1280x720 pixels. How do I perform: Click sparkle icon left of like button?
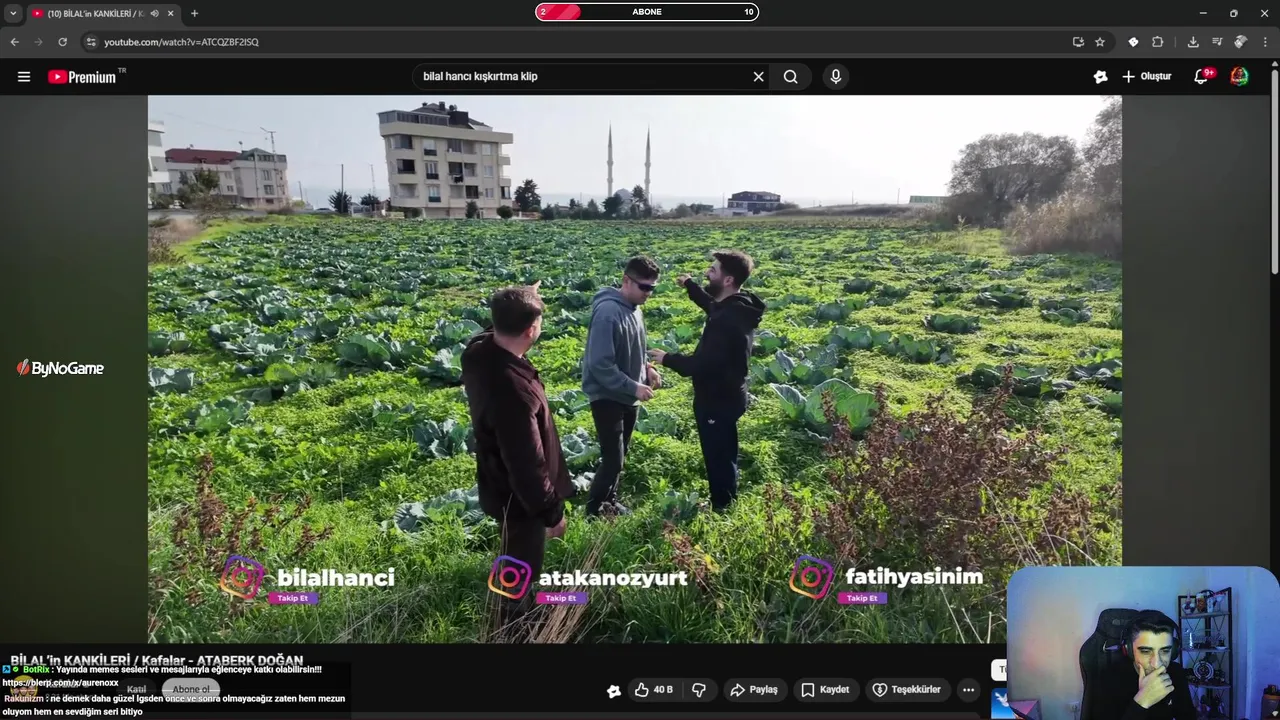click(614, 690)
